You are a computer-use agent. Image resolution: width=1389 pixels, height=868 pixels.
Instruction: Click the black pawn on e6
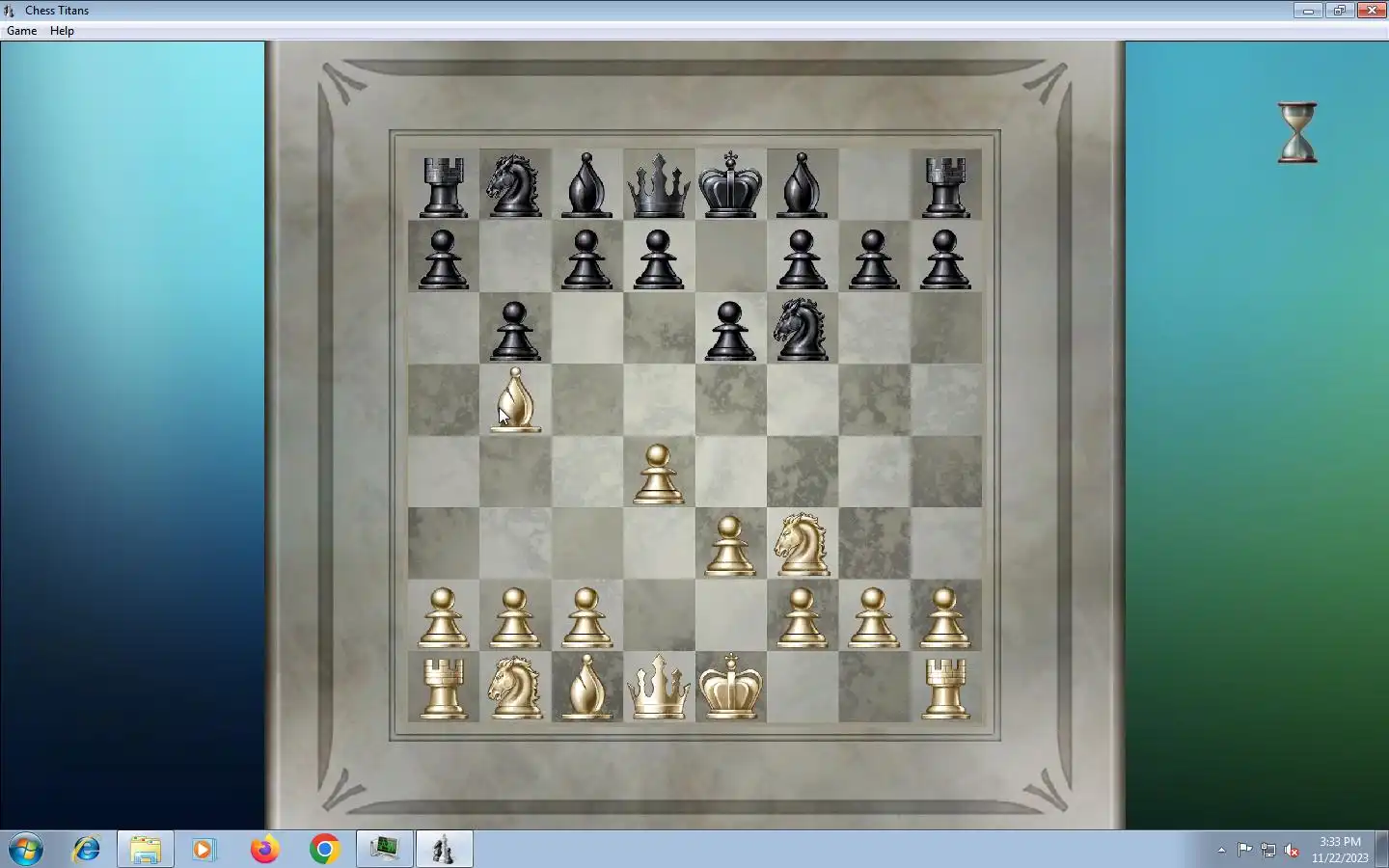730,331
